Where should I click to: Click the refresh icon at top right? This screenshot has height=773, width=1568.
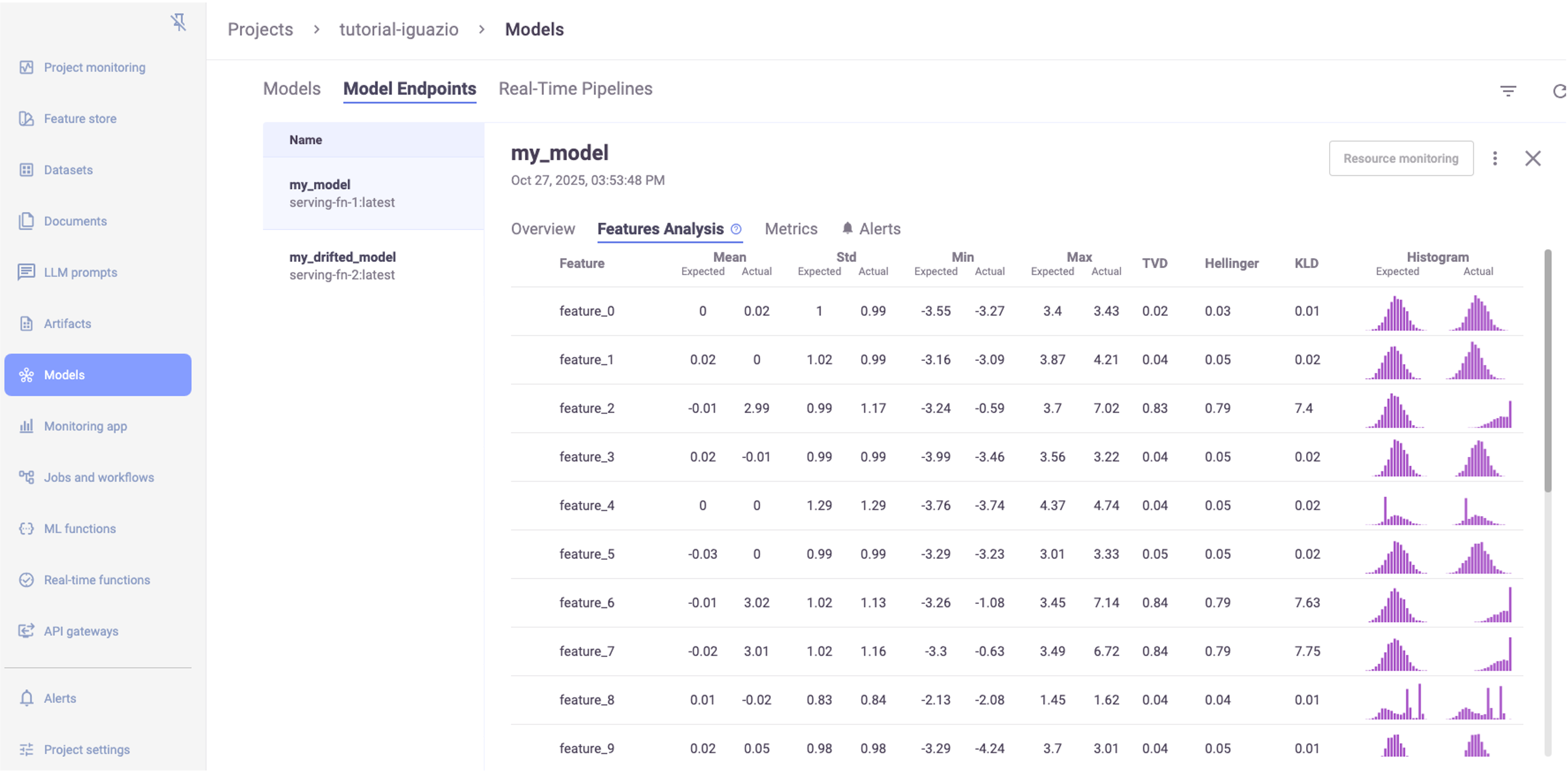1560,92
